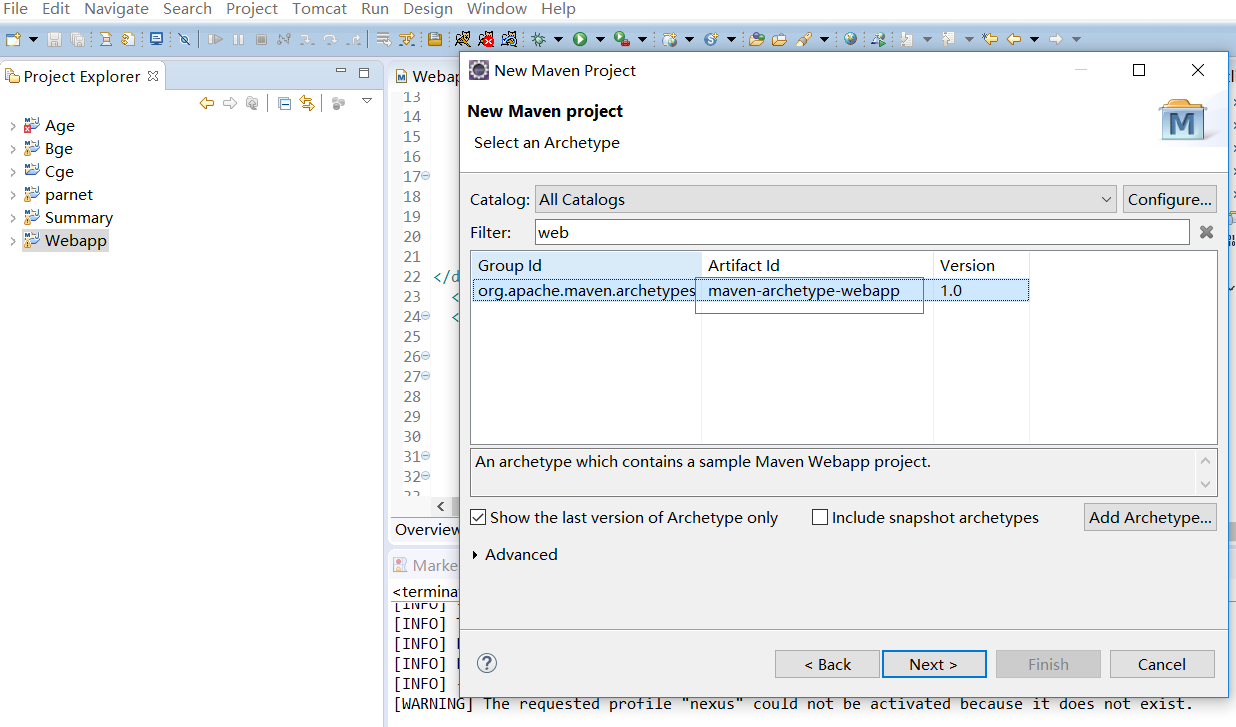Viewport: 1236px width, 727px height.
Task: Click the Run Last Tool external tools icon
Action: (x=622, y=39)
